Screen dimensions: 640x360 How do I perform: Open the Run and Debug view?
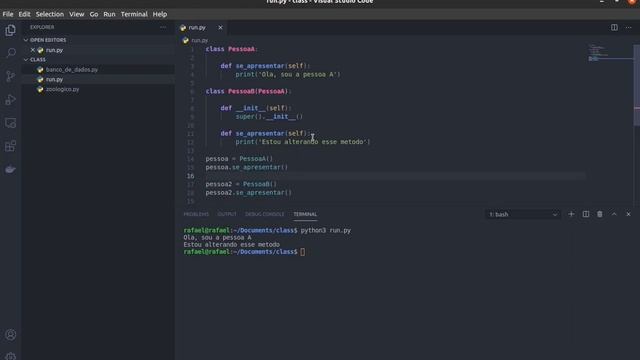tap(11, 99)
